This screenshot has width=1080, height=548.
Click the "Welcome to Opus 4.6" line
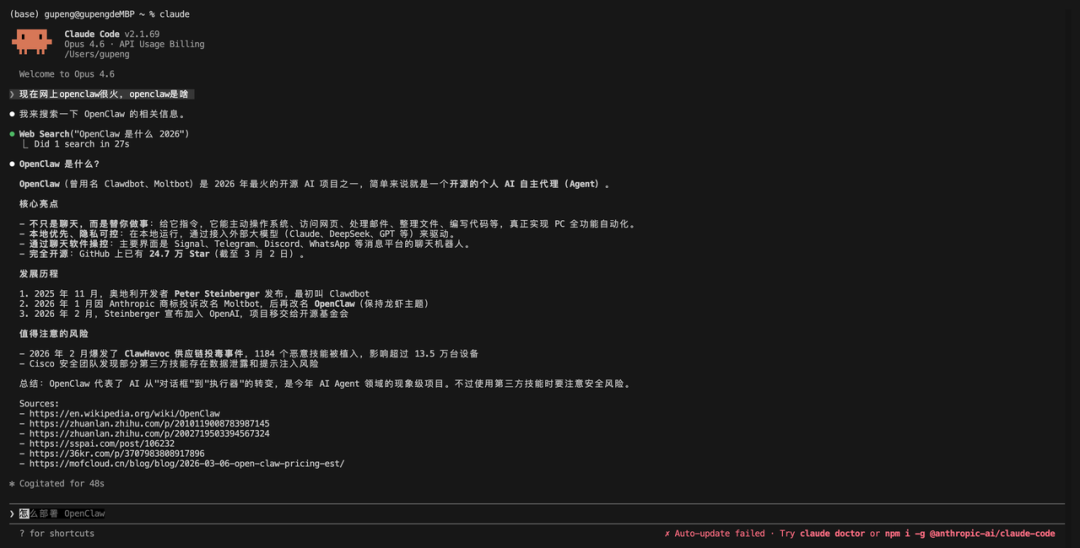[x=67, y=74]
